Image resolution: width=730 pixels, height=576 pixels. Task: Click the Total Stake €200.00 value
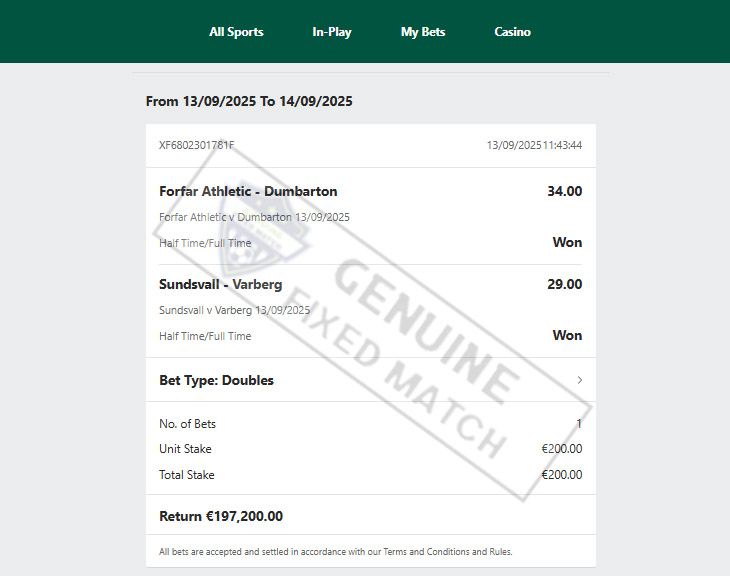tap(561, 475)
